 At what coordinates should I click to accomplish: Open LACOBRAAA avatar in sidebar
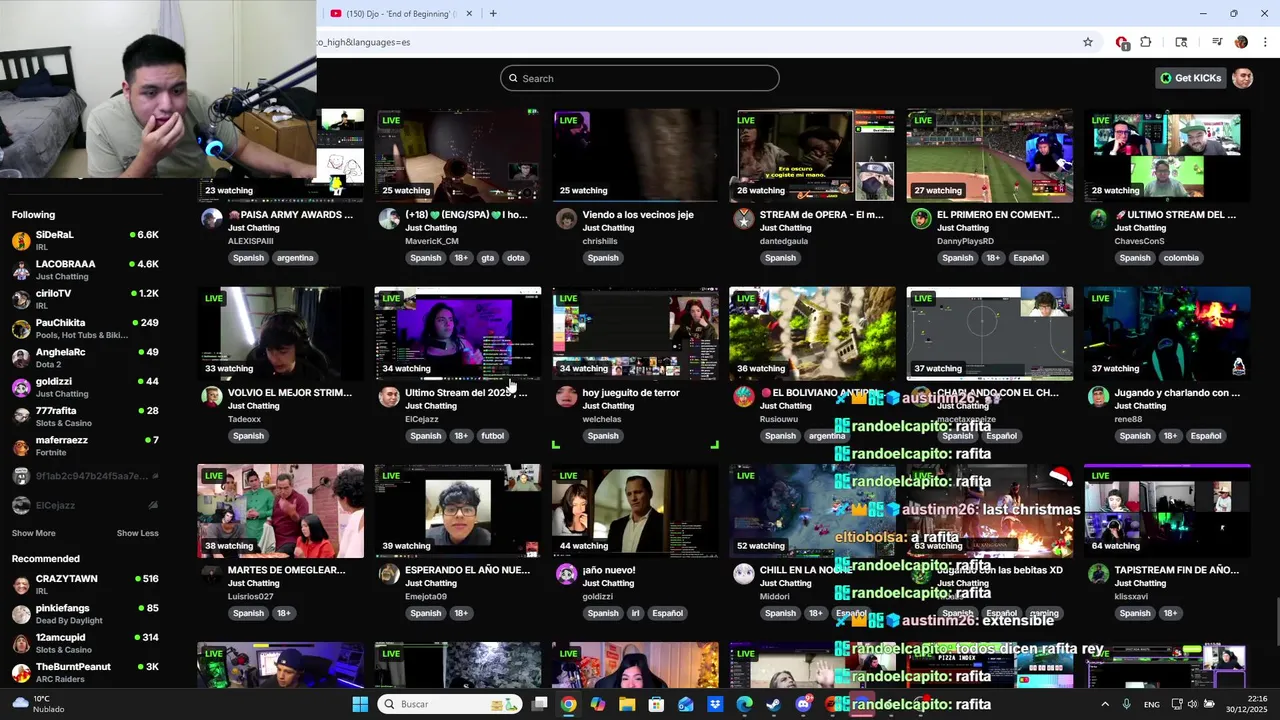click(x=21, y=270)
